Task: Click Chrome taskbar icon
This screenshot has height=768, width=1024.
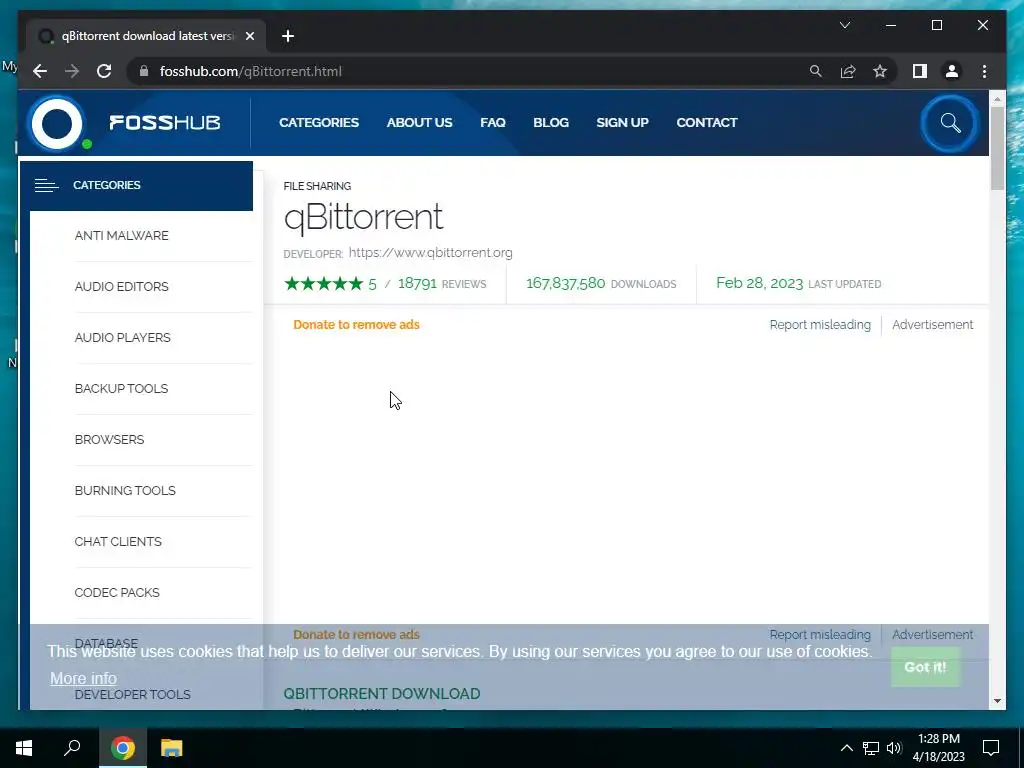Action: [122, 748]
